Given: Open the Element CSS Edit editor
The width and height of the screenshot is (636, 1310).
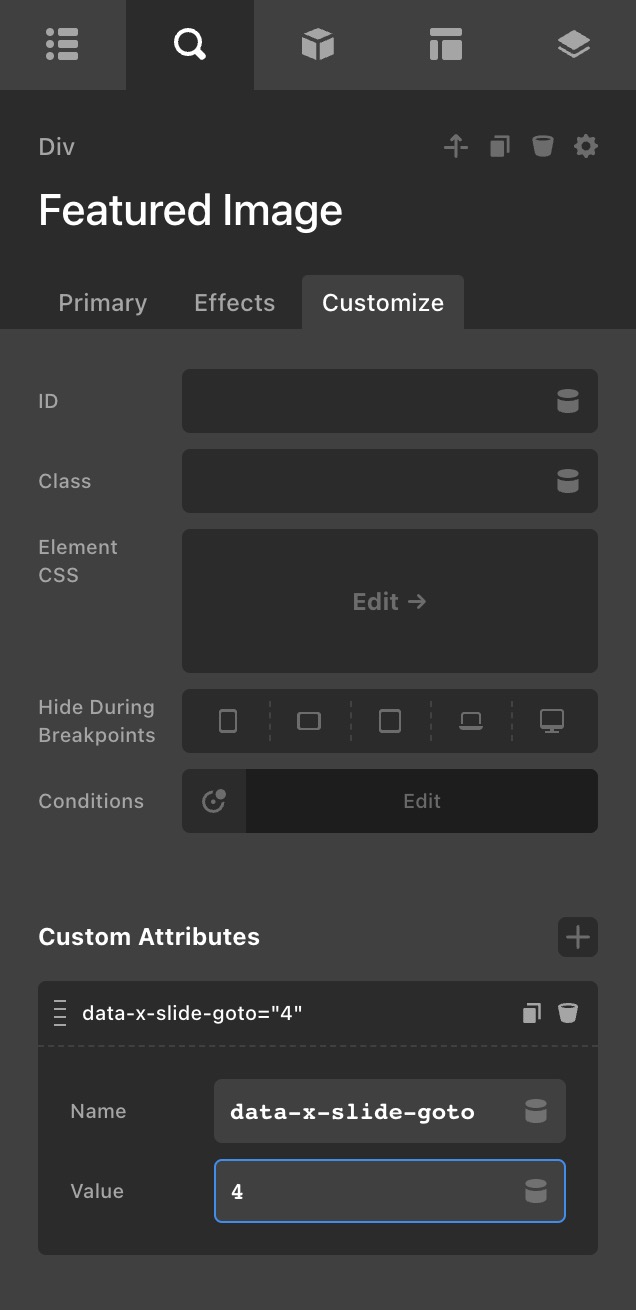Looking at the screenshot, I should tap(389, 601).
